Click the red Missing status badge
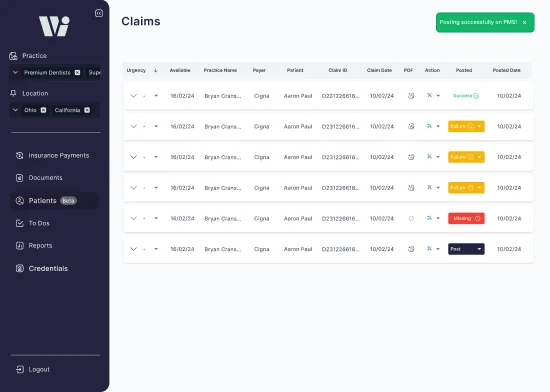This screenshot has width=550, height=392. pyautogui.click(x=466, y=218)
